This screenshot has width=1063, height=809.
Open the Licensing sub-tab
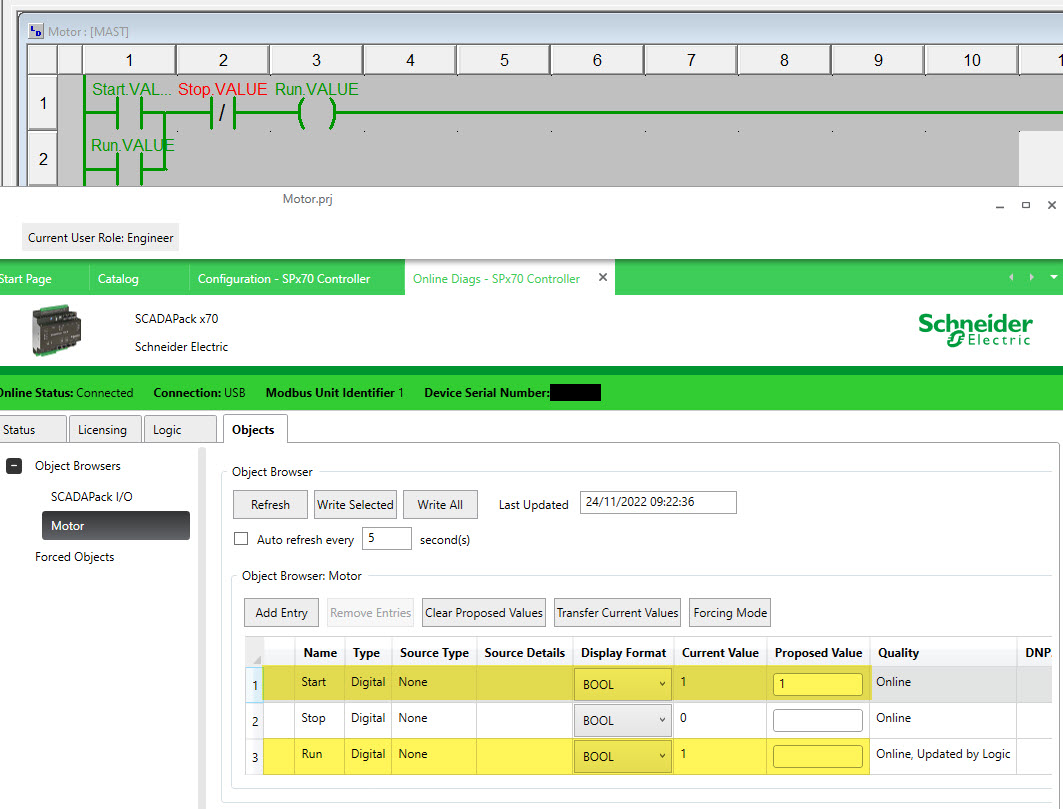coord(104,429)
